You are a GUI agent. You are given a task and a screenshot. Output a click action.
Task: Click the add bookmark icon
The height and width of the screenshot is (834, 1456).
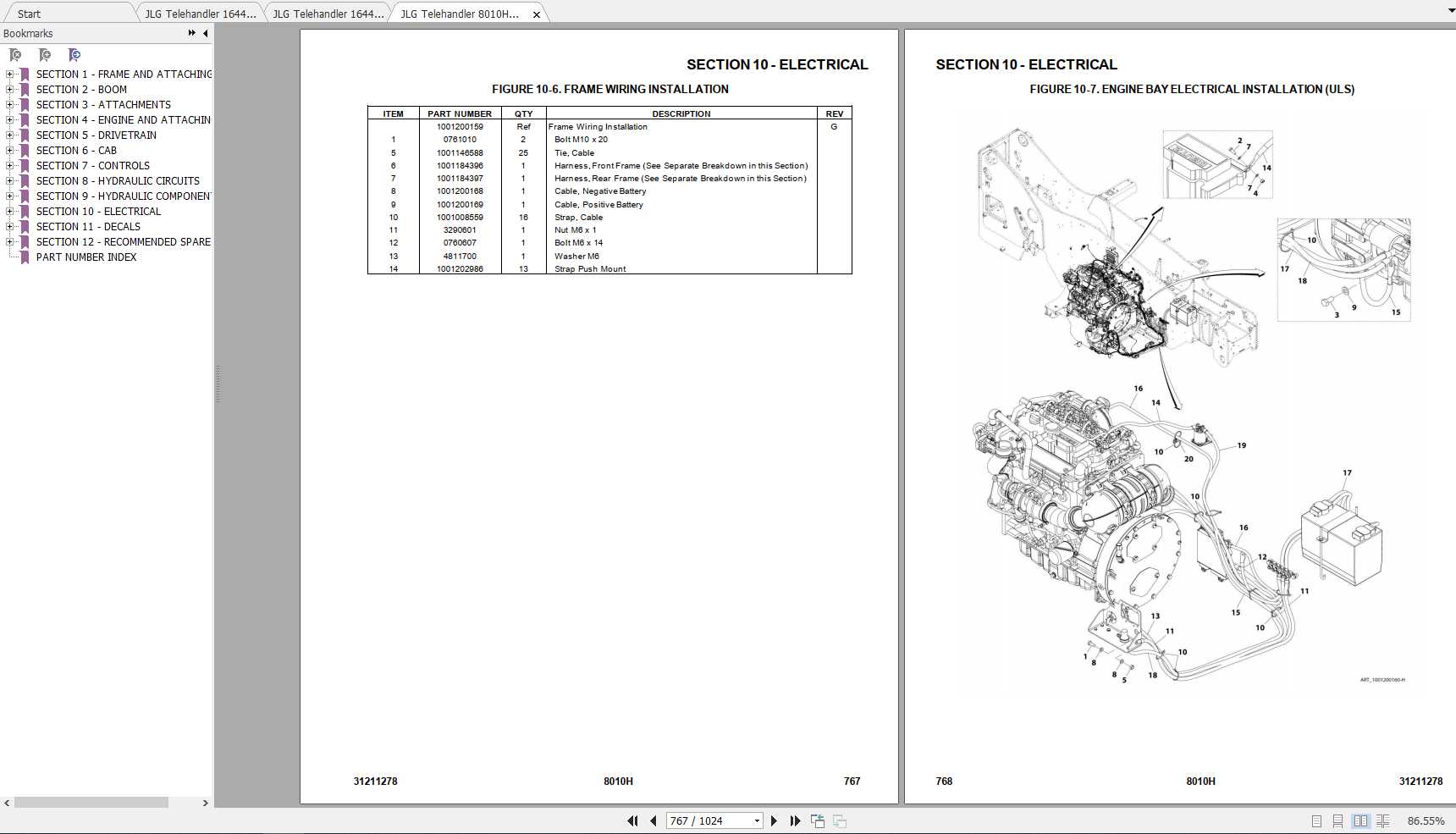45,55
